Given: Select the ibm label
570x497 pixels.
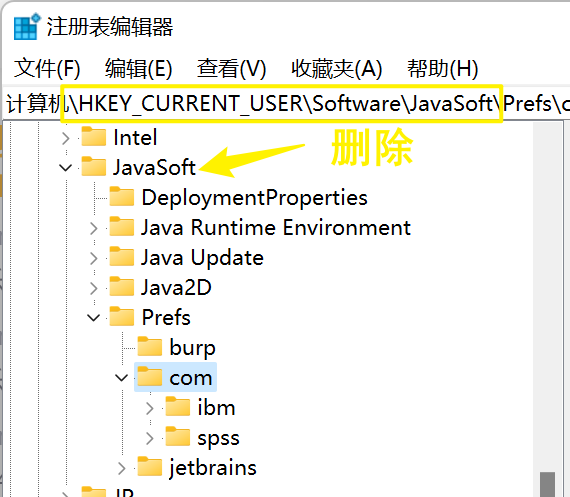Looking at the screenshot, I should 216,408.
